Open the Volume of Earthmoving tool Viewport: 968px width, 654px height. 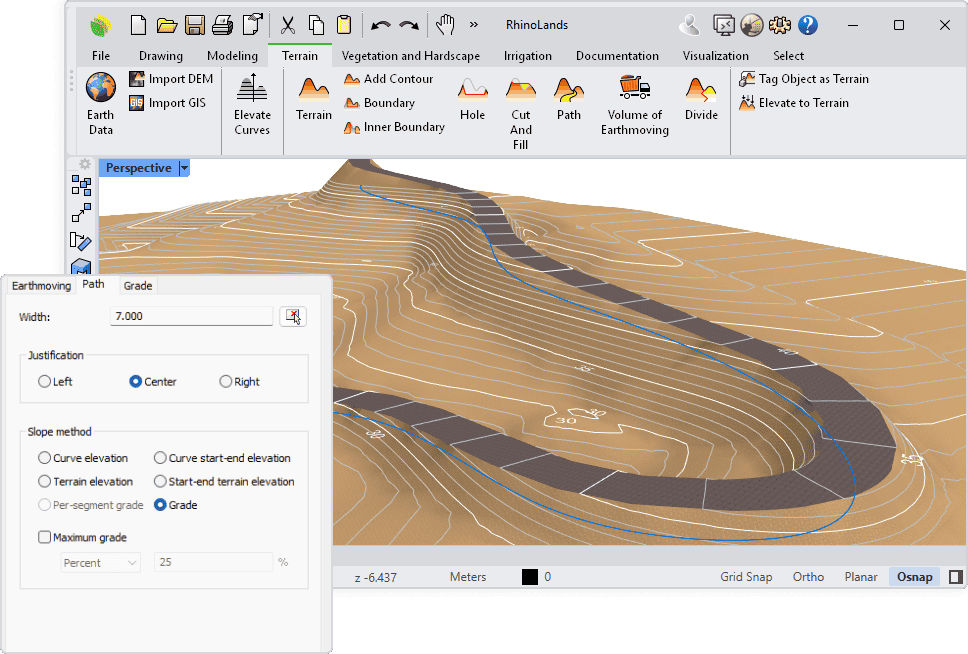tap(634, 103)
